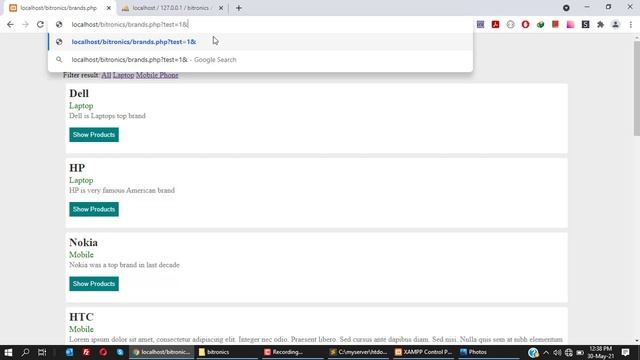Click the page vertical scrollbar thumb
The image size is (640, 360).
[x=637, y=88]
